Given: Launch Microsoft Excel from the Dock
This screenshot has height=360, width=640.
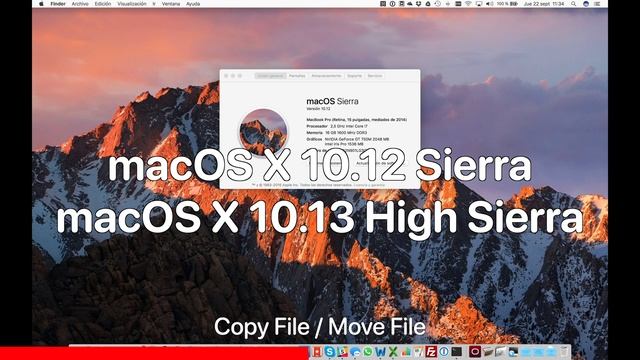Looking at the screenshot, I should click(x=393, y=351).
